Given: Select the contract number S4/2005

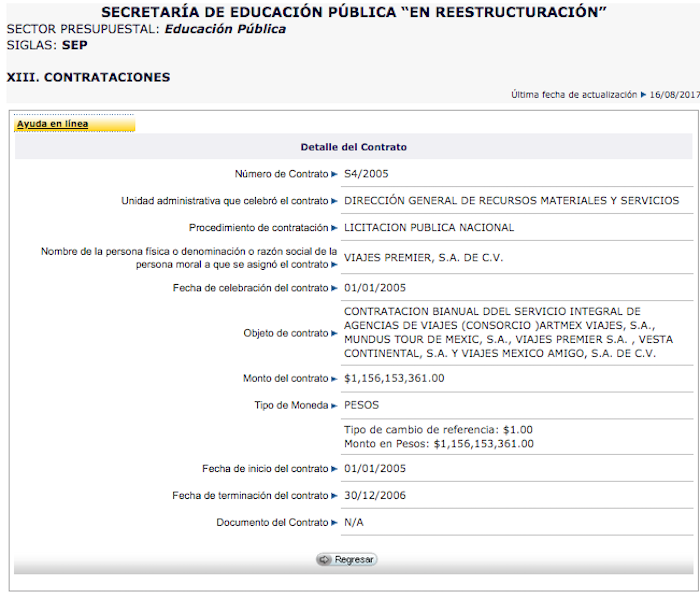Looking at the screenshot, I should click(x=366, y=174).
